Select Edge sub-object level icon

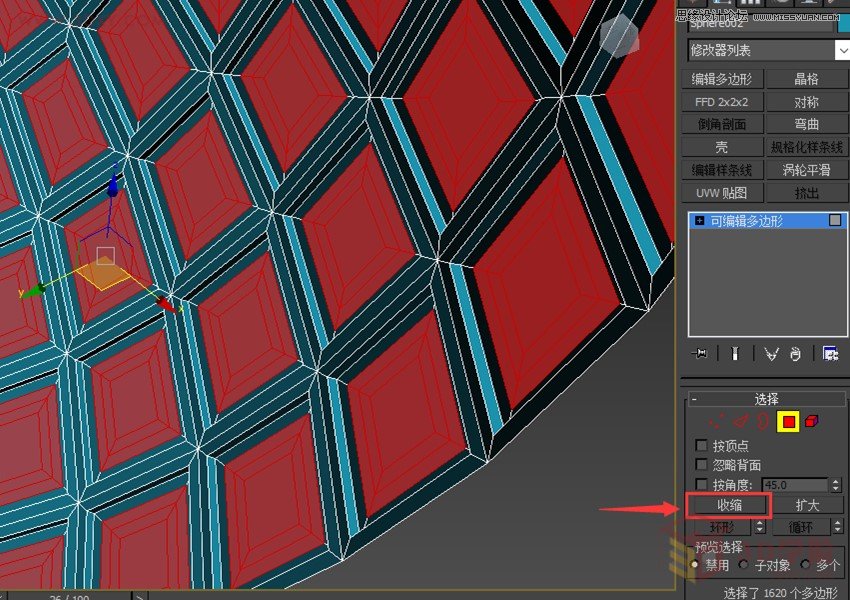tap(741, 422)
